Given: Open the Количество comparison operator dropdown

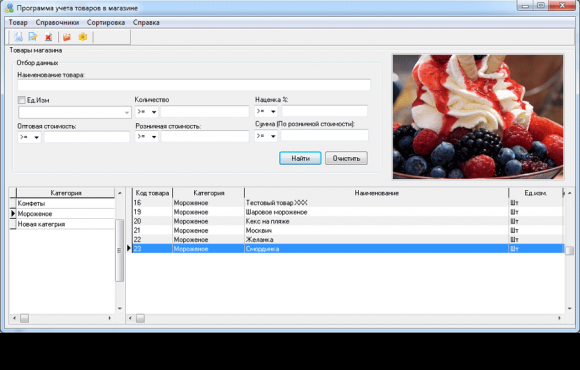Looking at the screenshot, I should pos(146,111).
